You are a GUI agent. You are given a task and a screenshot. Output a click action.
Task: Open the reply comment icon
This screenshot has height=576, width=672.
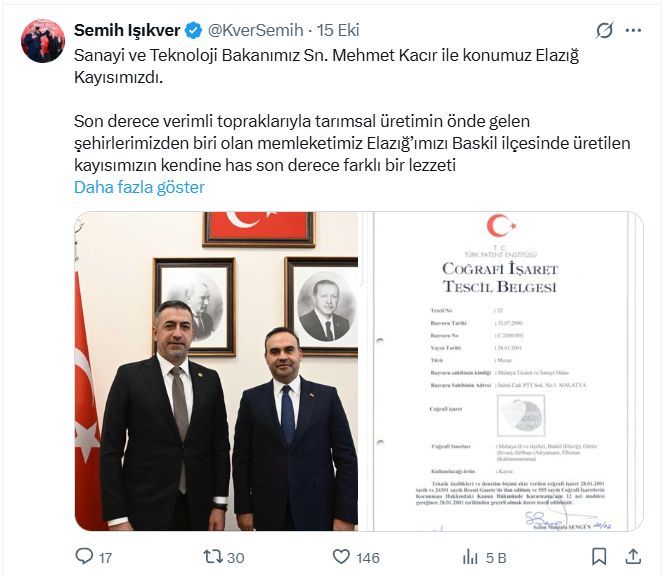(84, 556)
